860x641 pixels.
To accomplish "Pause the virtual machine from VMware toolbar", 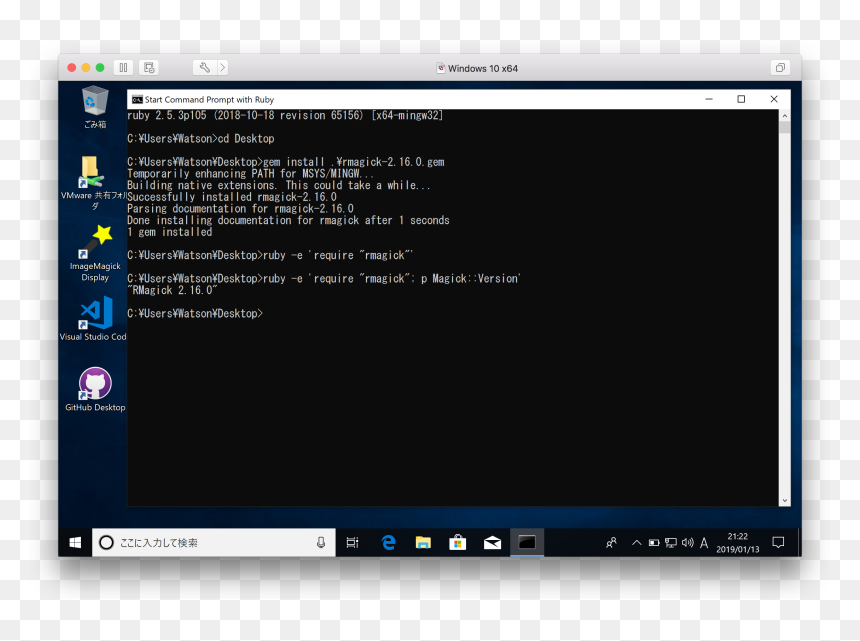I will coord(123,67).
